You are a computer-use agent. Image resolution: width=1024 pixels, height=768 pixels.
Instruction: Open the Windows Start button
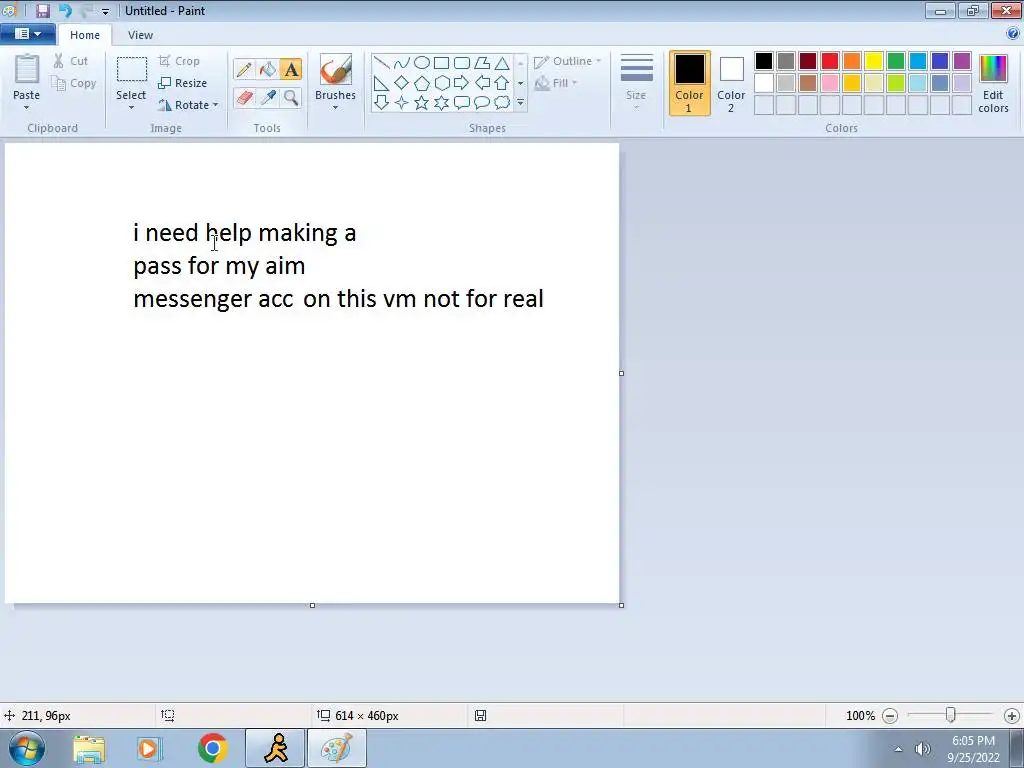(27, 748)
